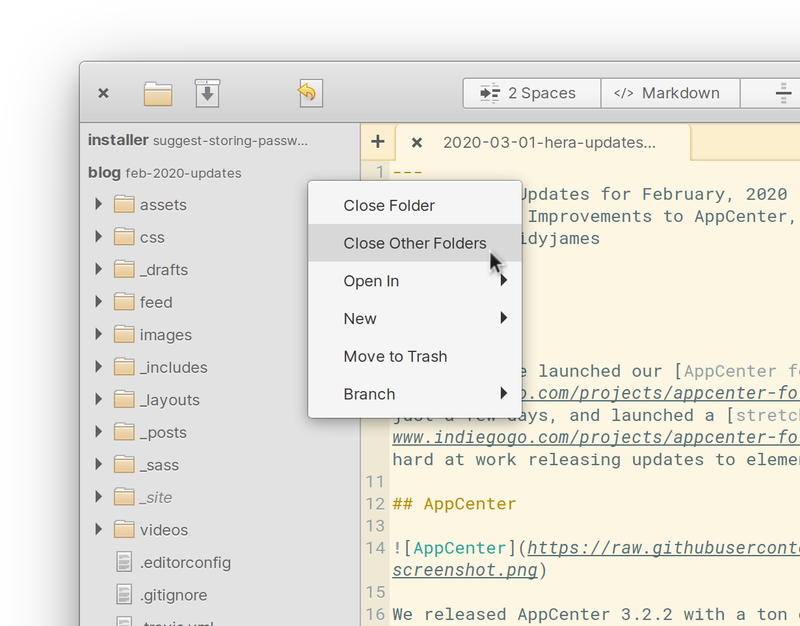Click the .gitignore file name

click(x=173, y=595)
